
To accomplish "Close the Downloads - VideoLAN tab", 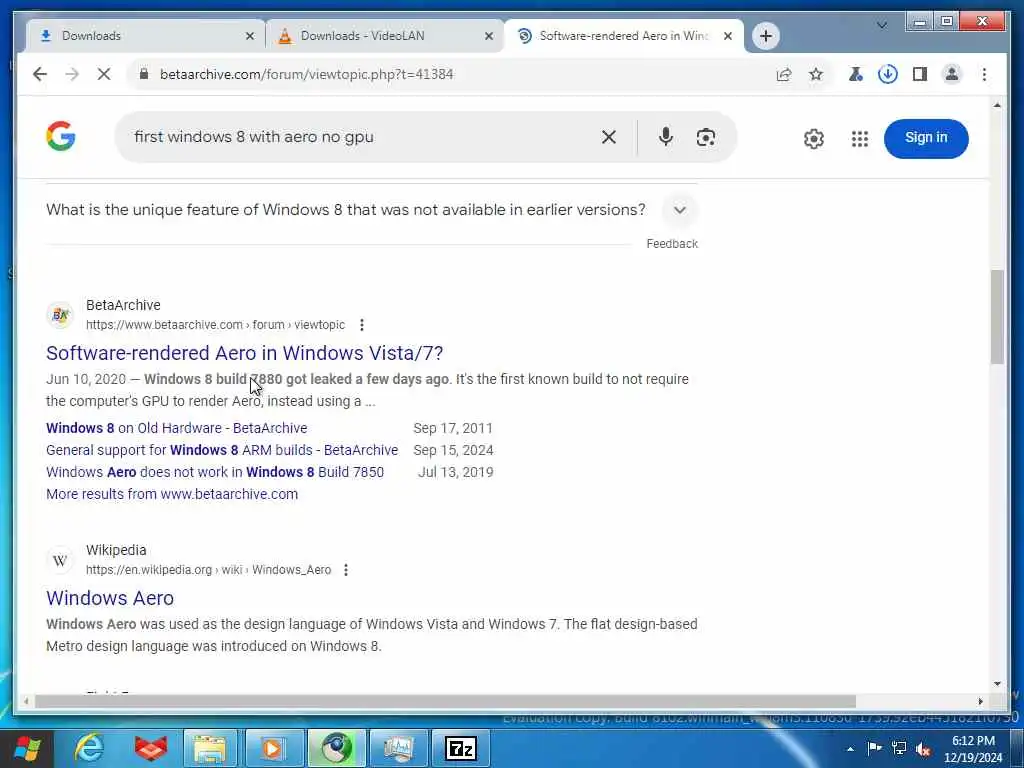I will tap(488, 36).
